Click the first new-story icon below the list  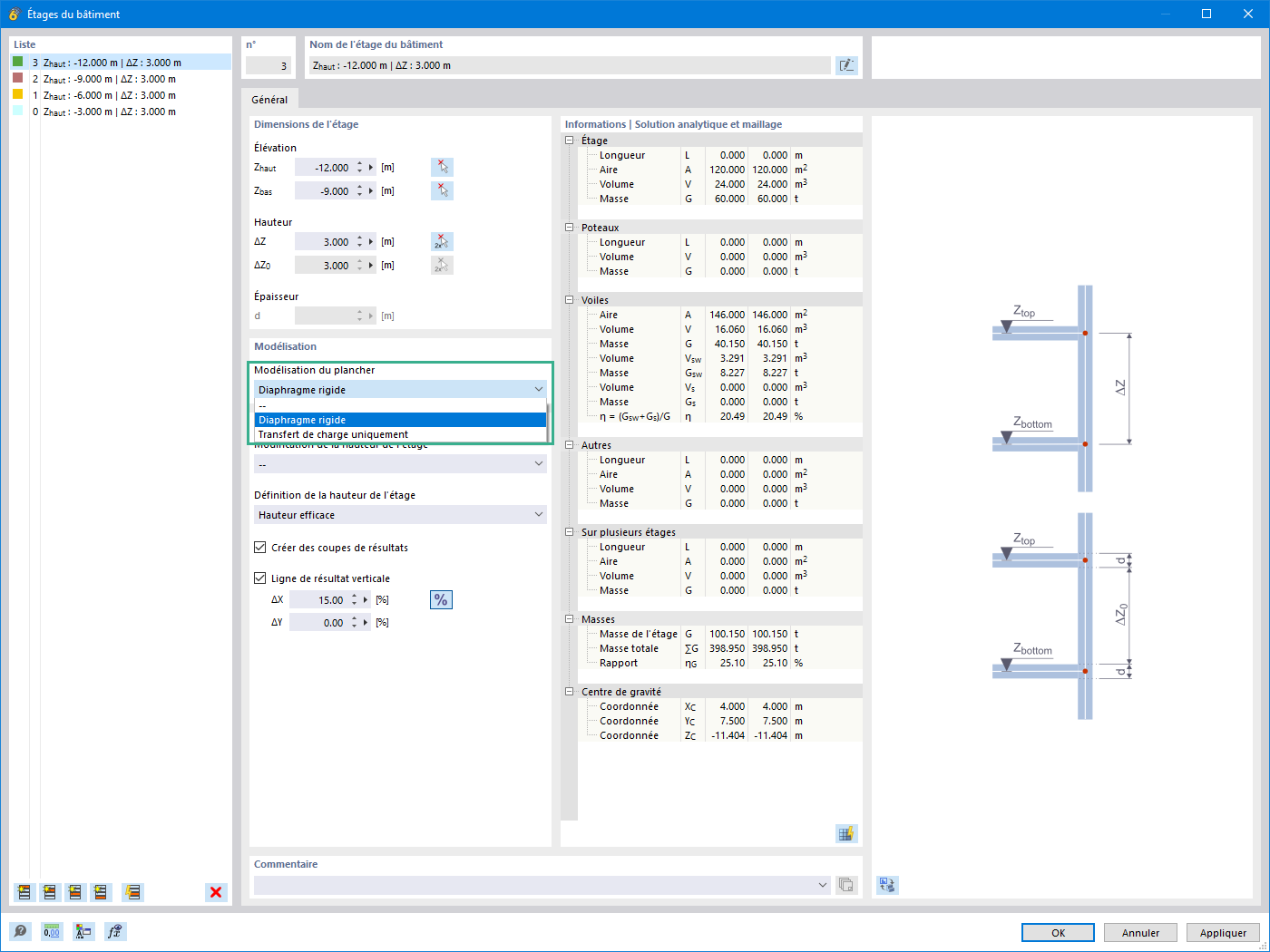[24, 892]
